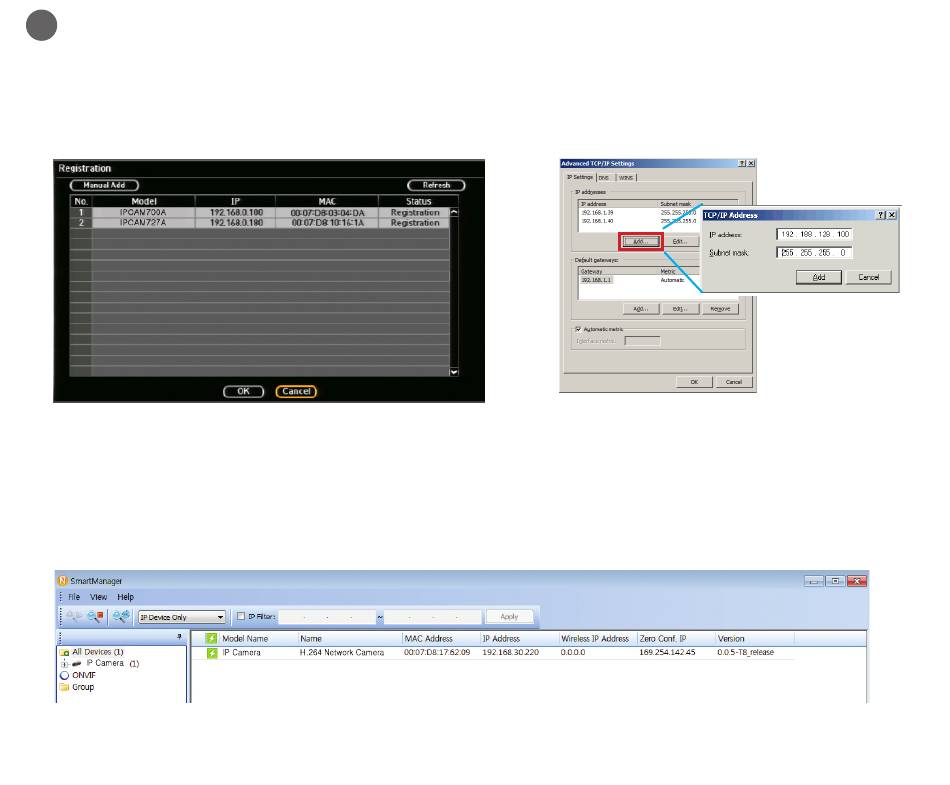Viewport: 950px width, 785px height.
Task: Click the Subnet mask field in TCP/IP Address dialog
Action: tap(815, 253)
